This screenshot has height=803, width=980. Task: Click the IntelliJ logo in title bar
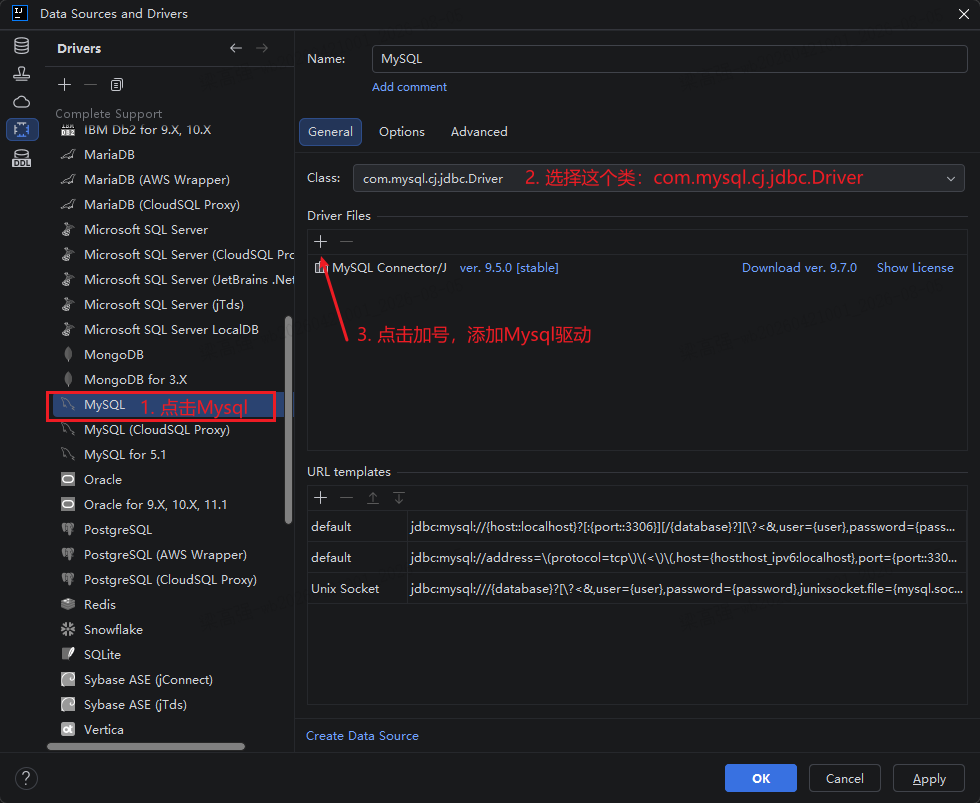click(x=20, y=13)
